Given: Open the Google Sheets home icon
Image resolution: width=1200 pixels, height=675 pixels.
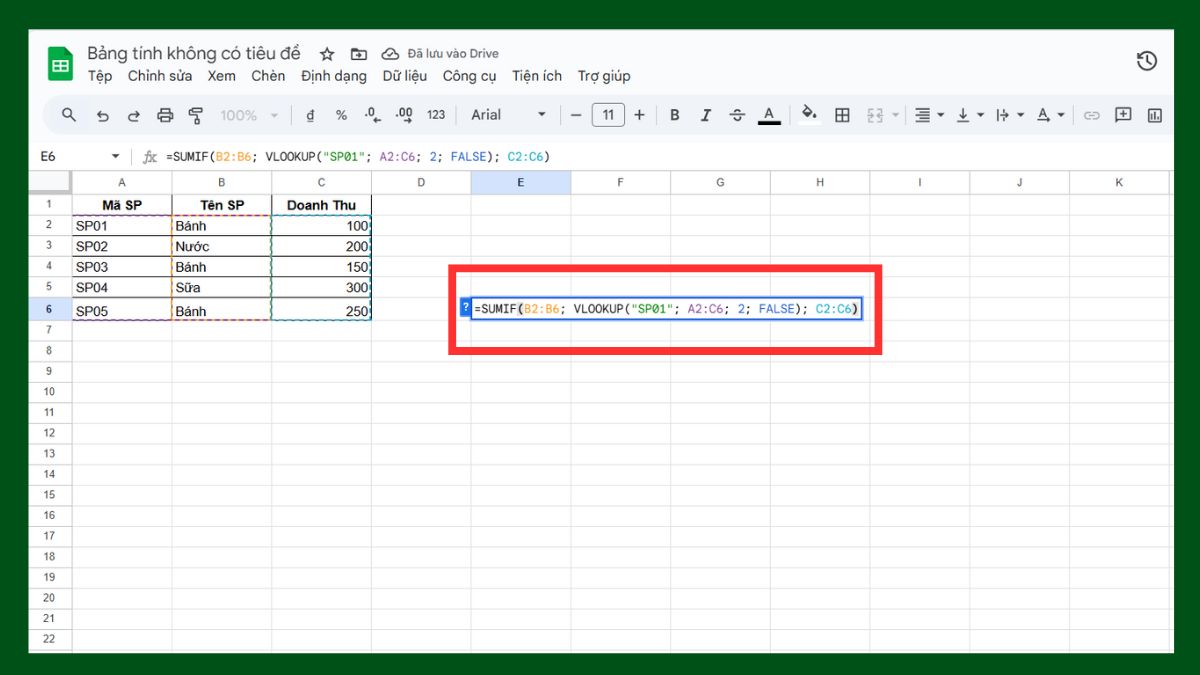Looking at the screenshot, I should click(61, 64).
